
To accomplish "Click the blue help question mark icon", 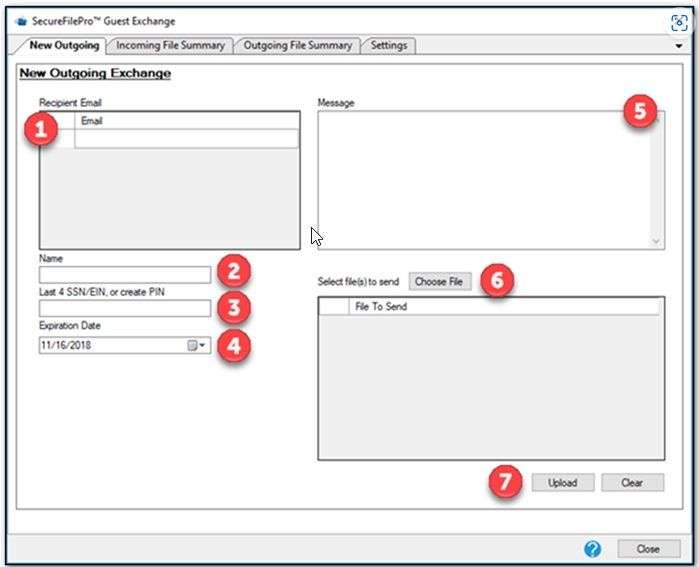I will tap(592, 549).
